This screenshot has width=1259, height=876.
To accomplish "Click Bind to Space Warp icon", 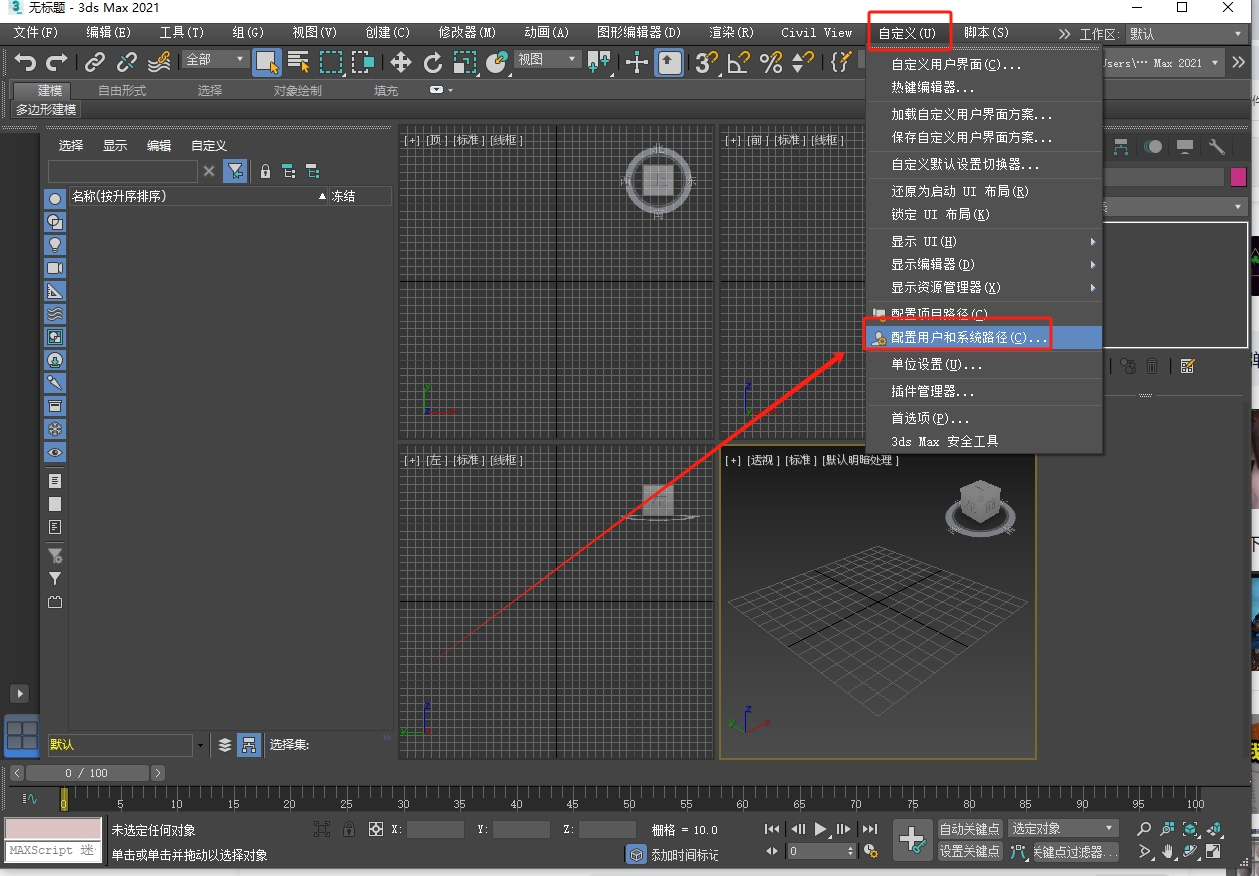I will [x=159, y=63].
